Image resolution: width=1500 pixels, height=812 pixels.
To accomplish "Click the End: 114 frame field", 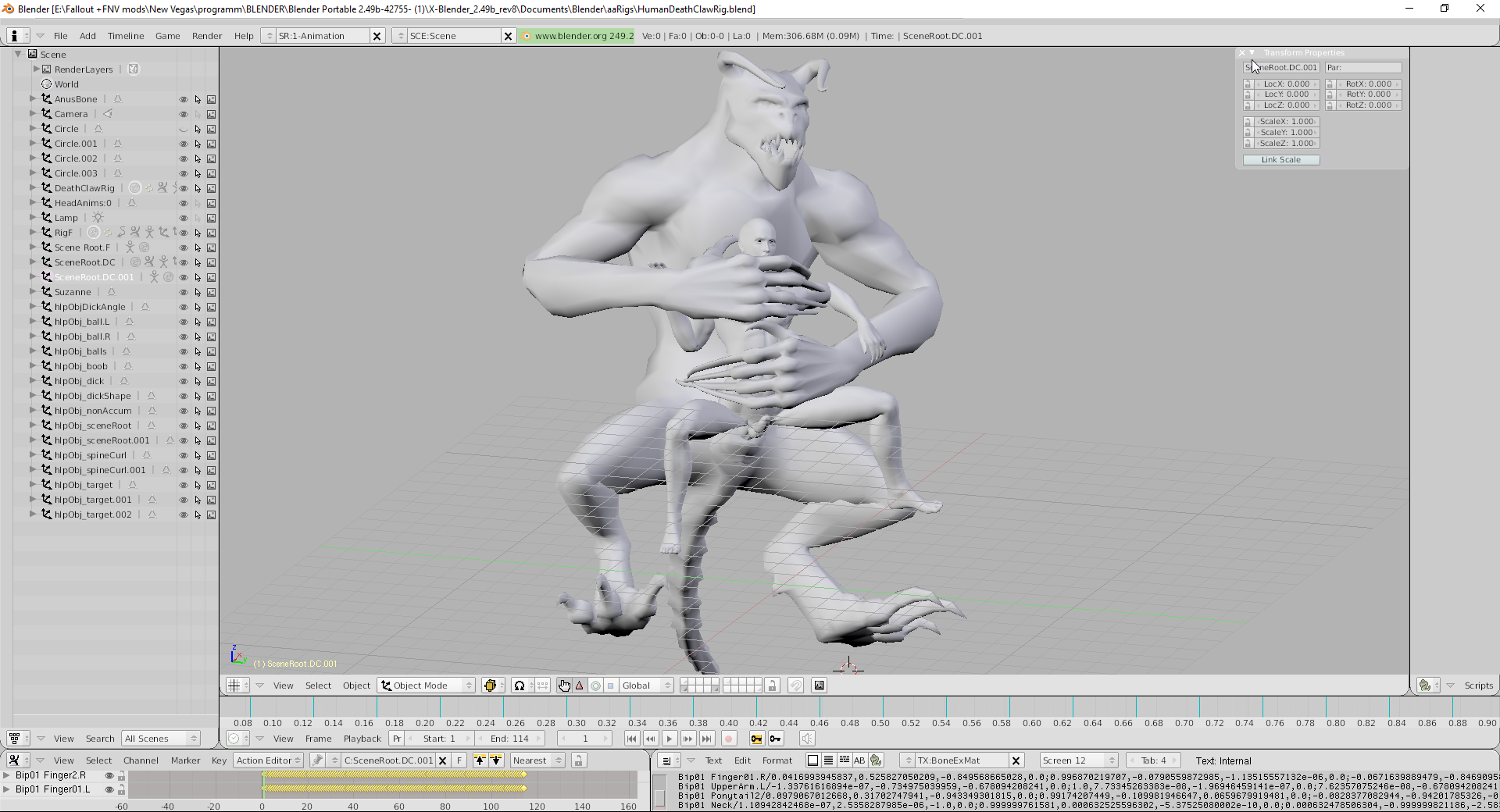I will coord(510,739).
